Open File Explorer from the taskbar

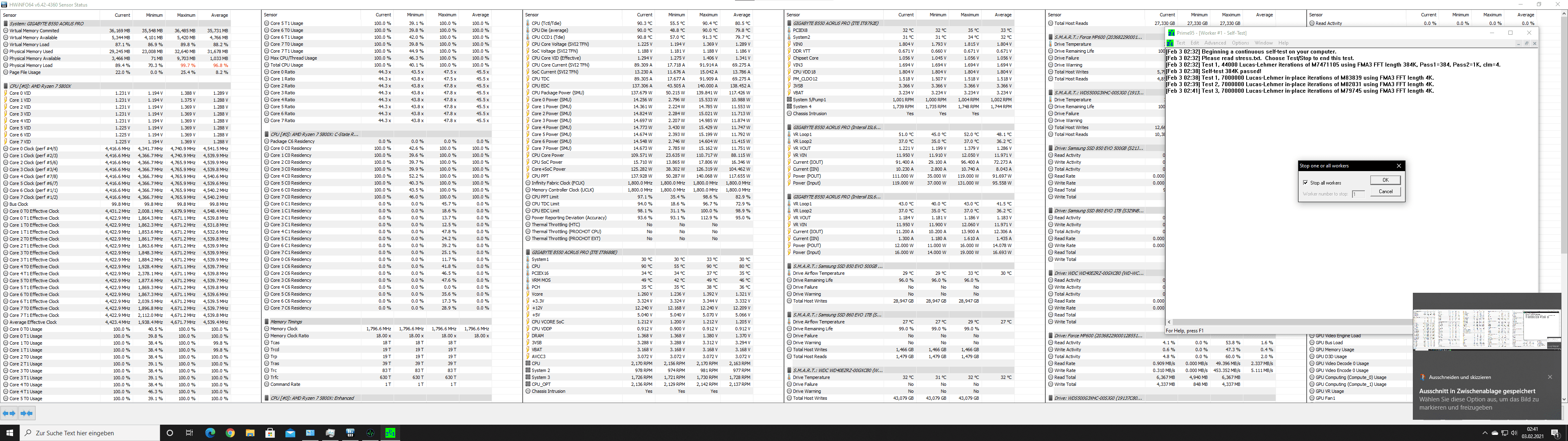pos(250,433)
